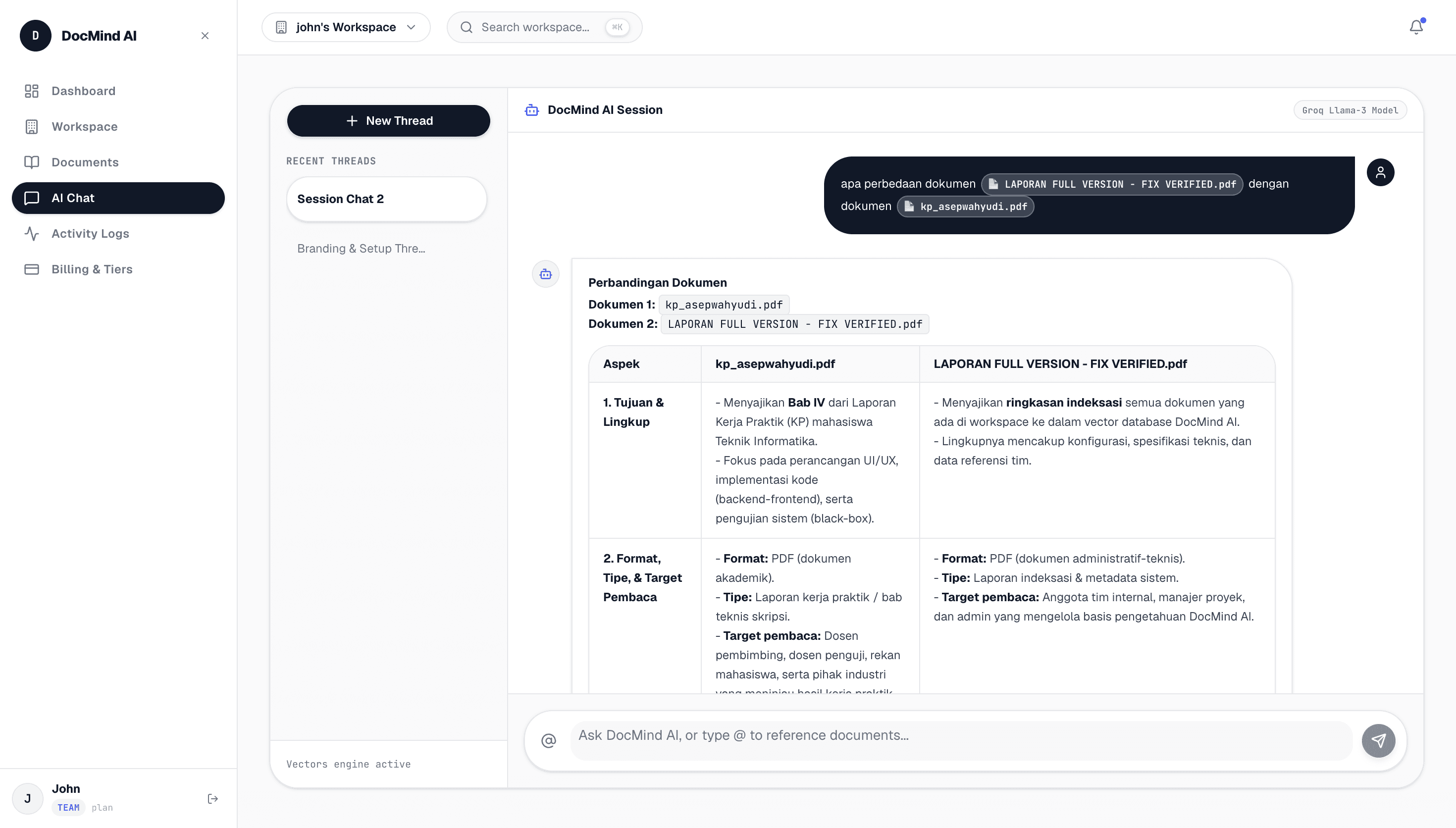The height and width of the screenshot is (828, 1456).
Task: Click the Dokumen 2 LAPORAN FULL VERSION code tag
Action: pos(795,324)
